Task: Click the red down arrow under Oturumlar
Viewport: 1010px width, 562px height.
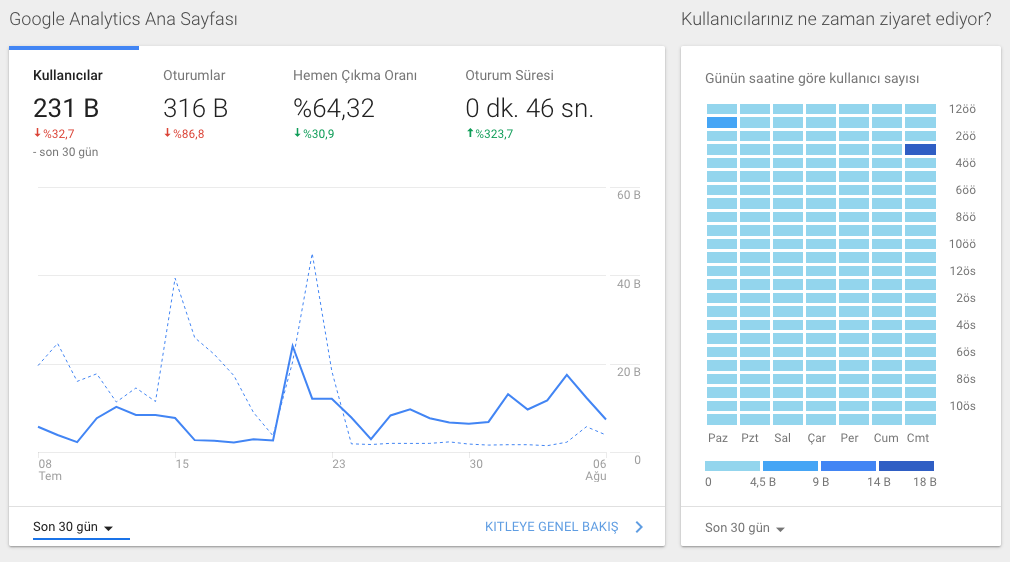Action: coord(167,133)
